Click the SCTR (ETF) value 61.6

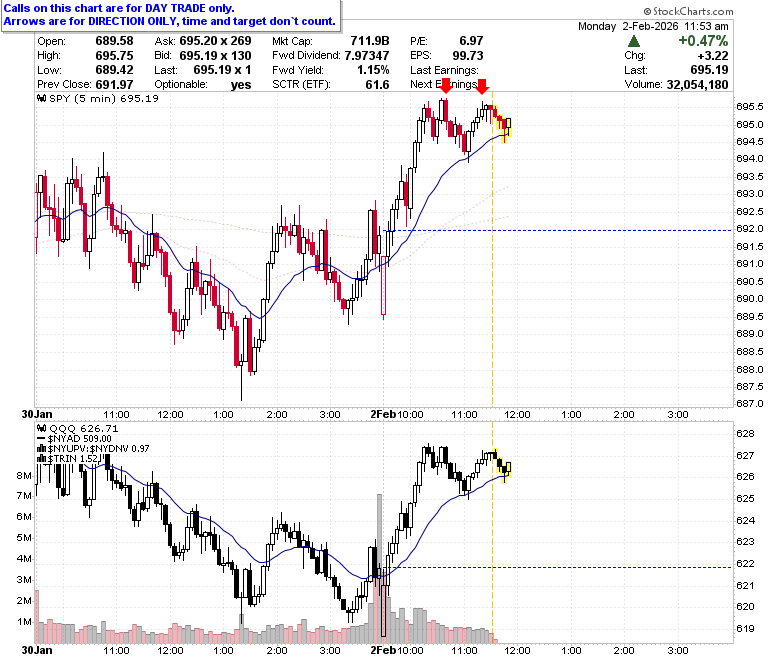tap(377, 84)
